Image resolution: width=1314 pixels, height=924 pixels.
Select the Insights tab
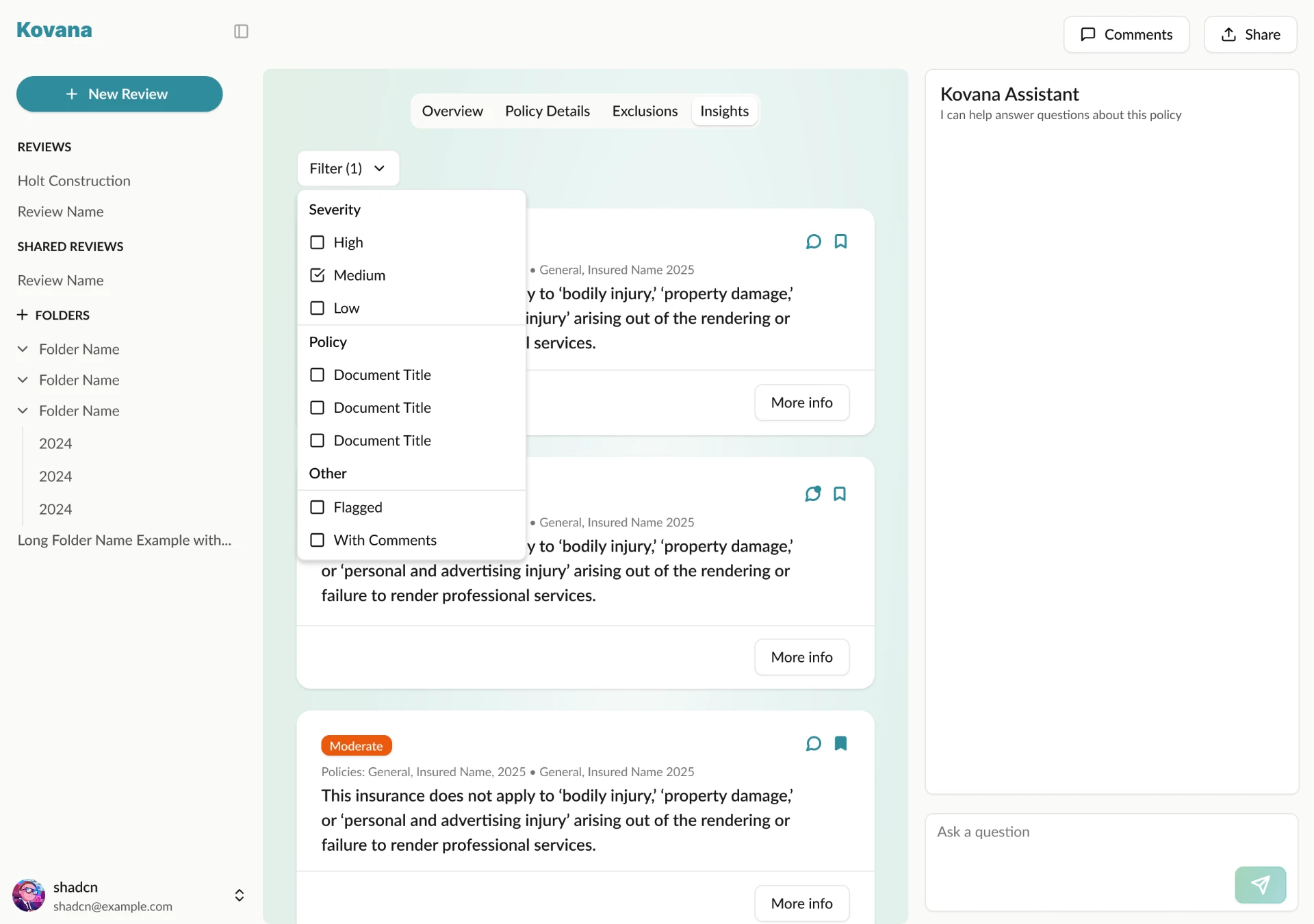724,111
